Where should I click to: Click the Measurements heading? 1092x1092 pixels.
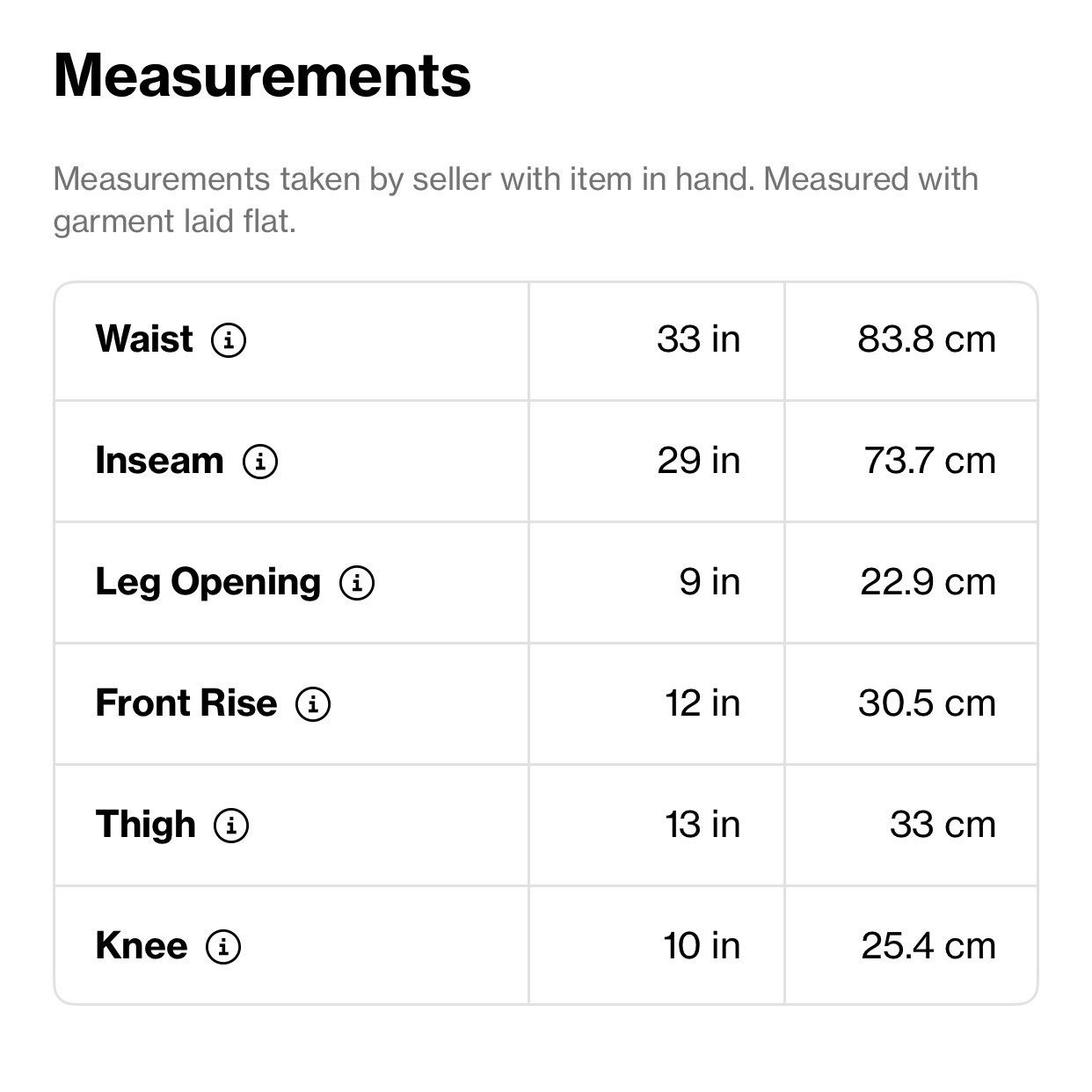[262, 76]
